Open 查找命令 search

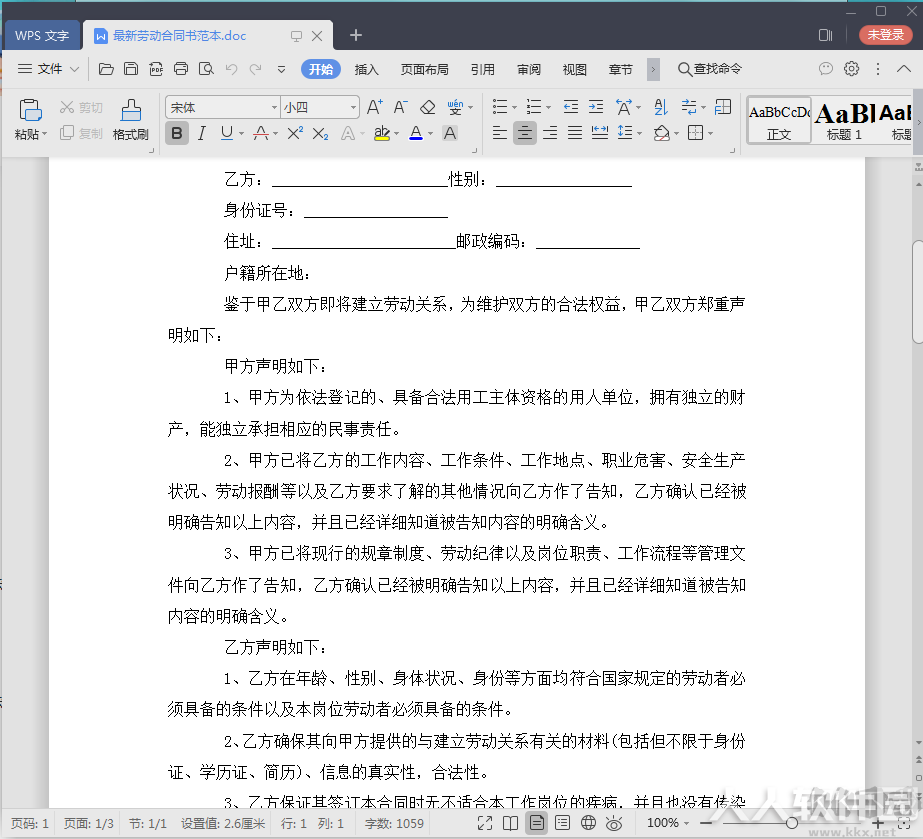click(709, 69)
